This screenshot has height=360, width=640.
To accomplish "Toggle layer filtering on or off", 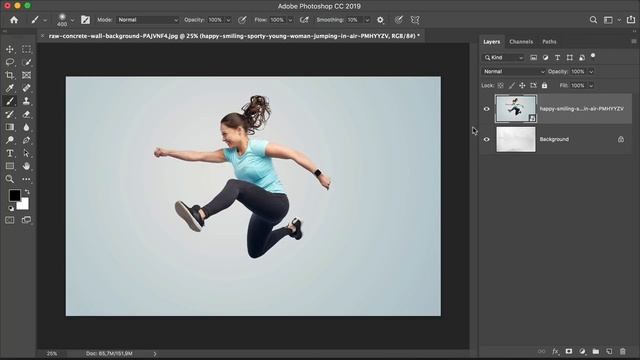I will 593,56.
